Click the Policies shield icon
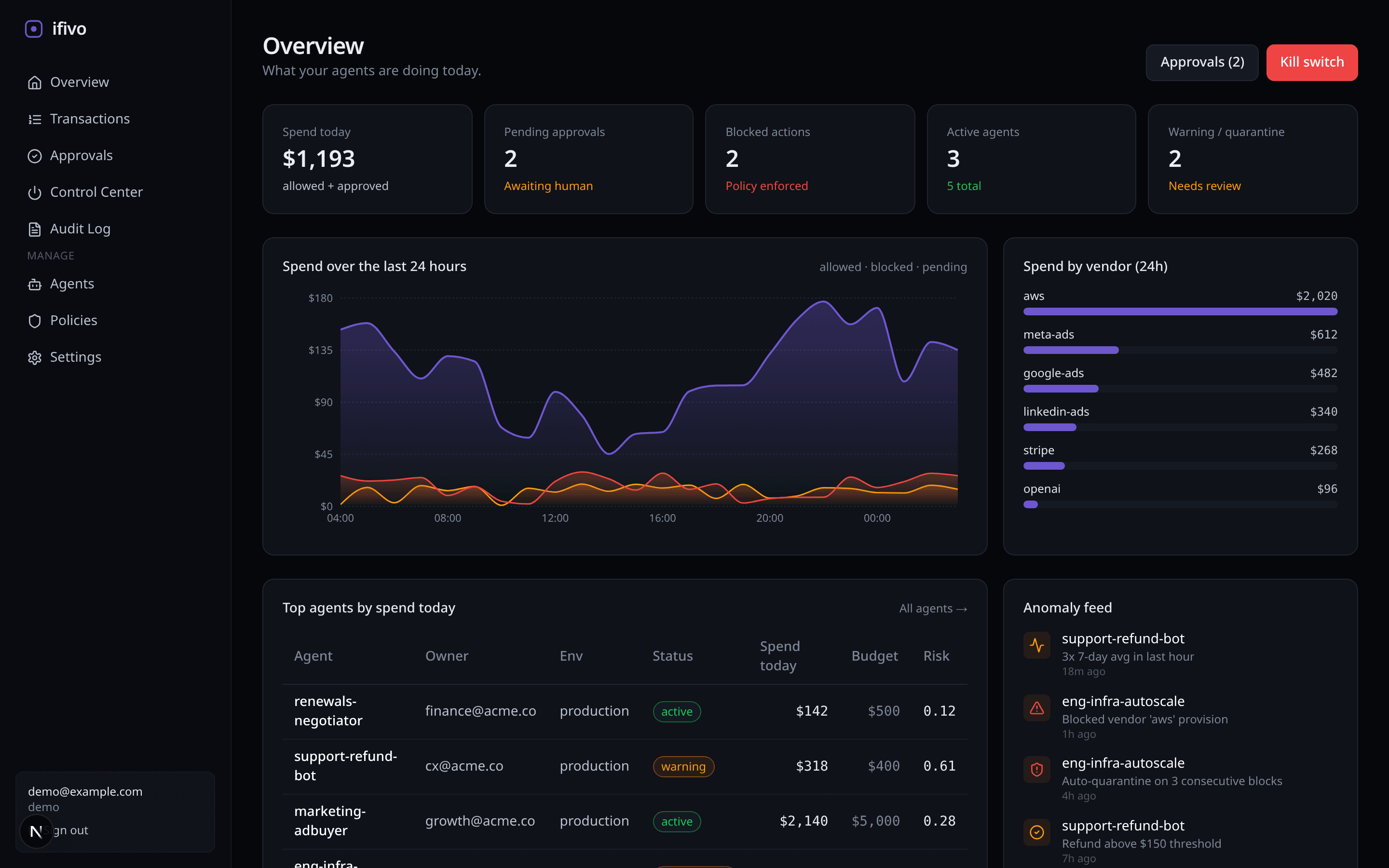This screenshot has height=868, width=1389. (x=35, y=320)
